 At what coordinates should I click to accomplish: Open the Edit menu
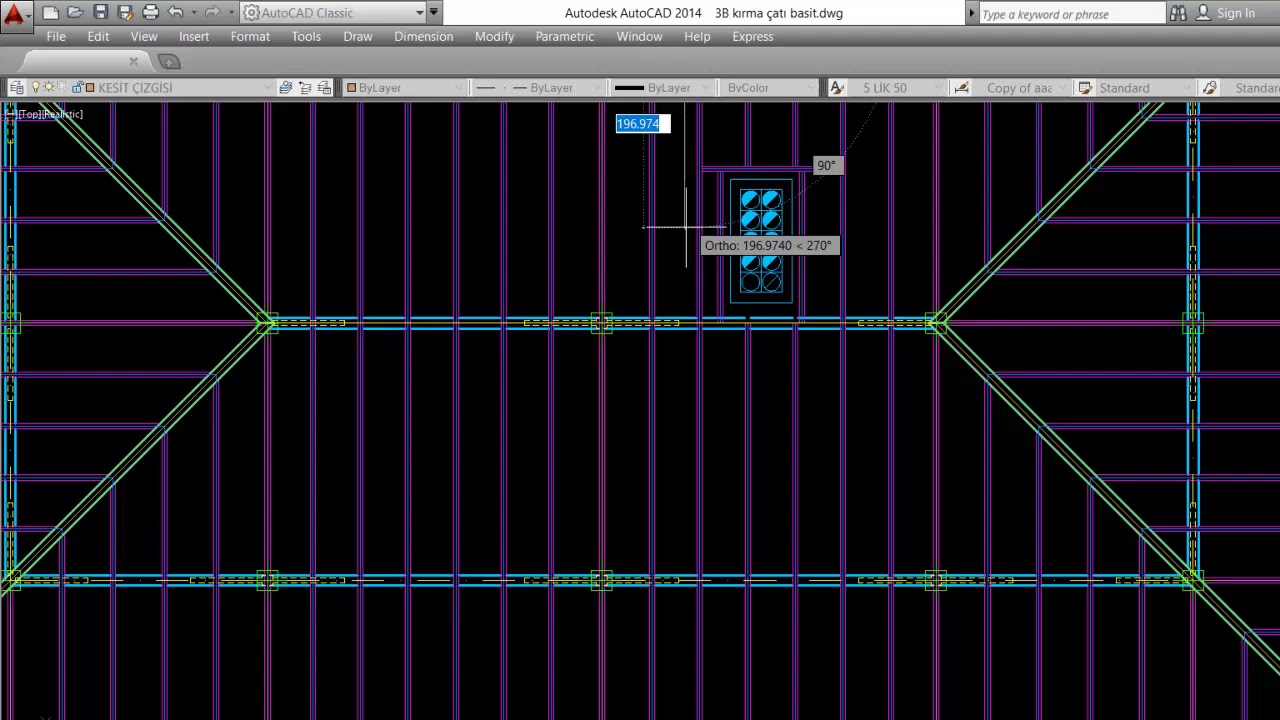point(98,36)
